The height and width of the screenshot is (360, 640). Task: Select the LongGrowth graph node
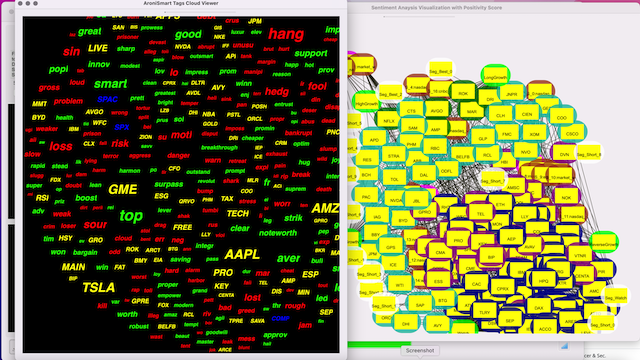pyautogui.click(x=495, y=77)
